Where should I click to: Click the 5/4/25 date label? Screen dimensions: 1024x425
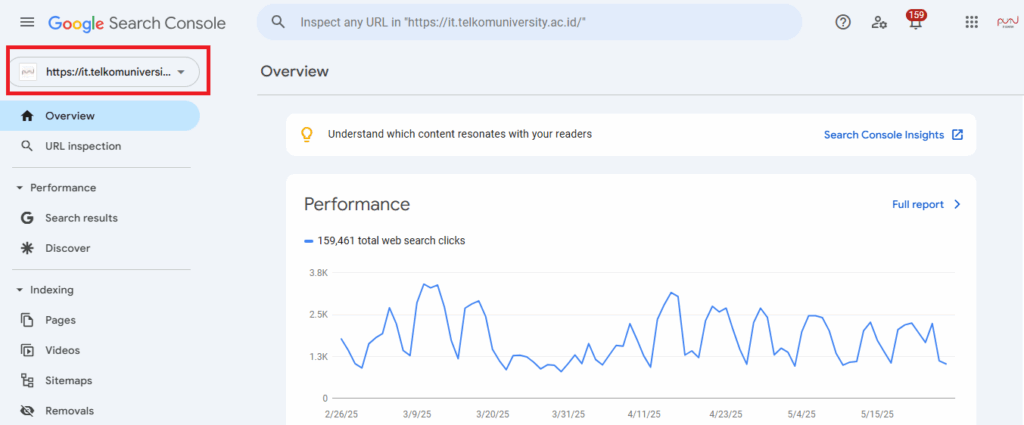pos(801,414)
